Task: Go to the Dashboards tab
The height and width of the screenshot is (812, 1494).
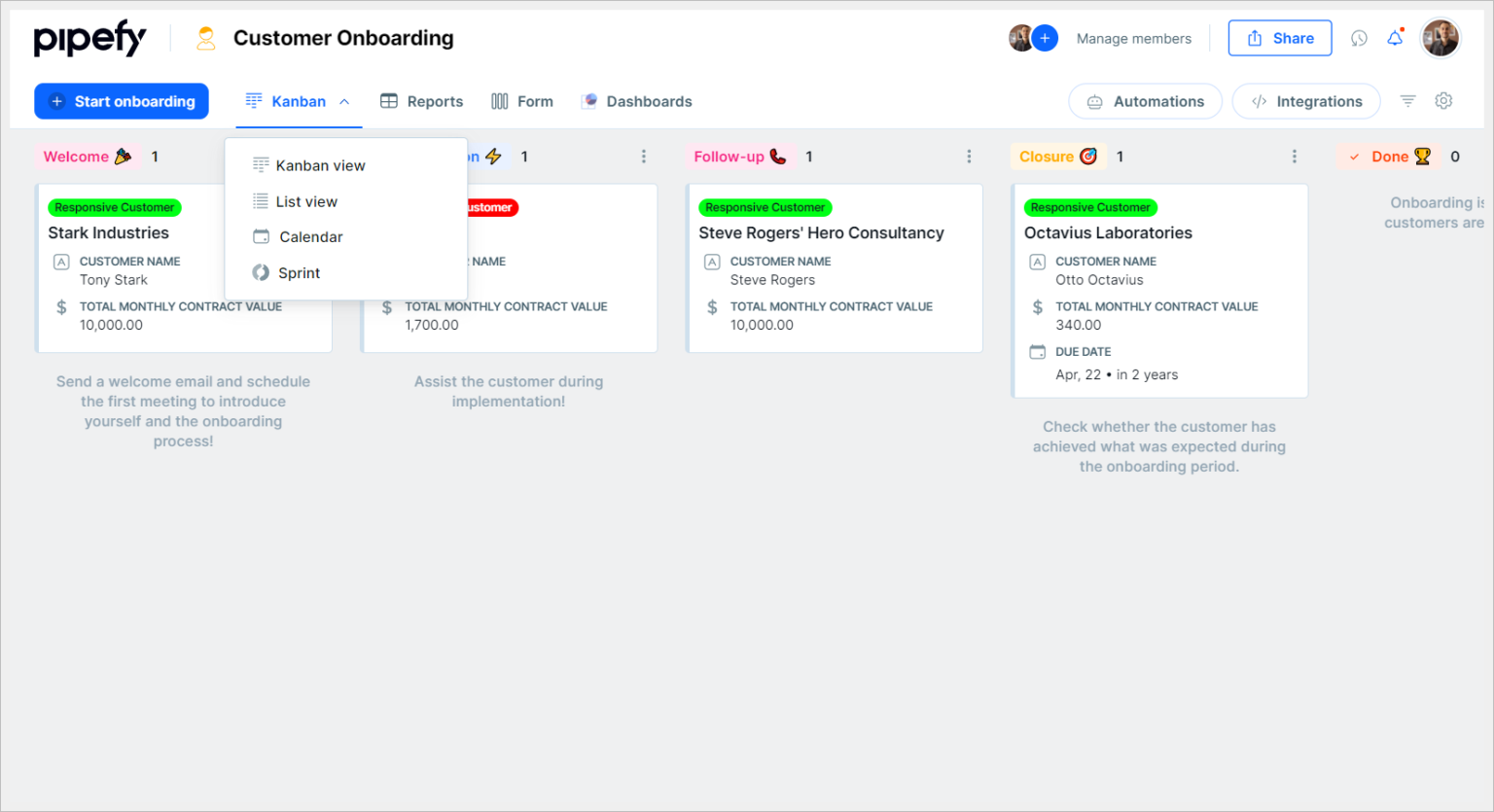Action: (x=636, y=101)
